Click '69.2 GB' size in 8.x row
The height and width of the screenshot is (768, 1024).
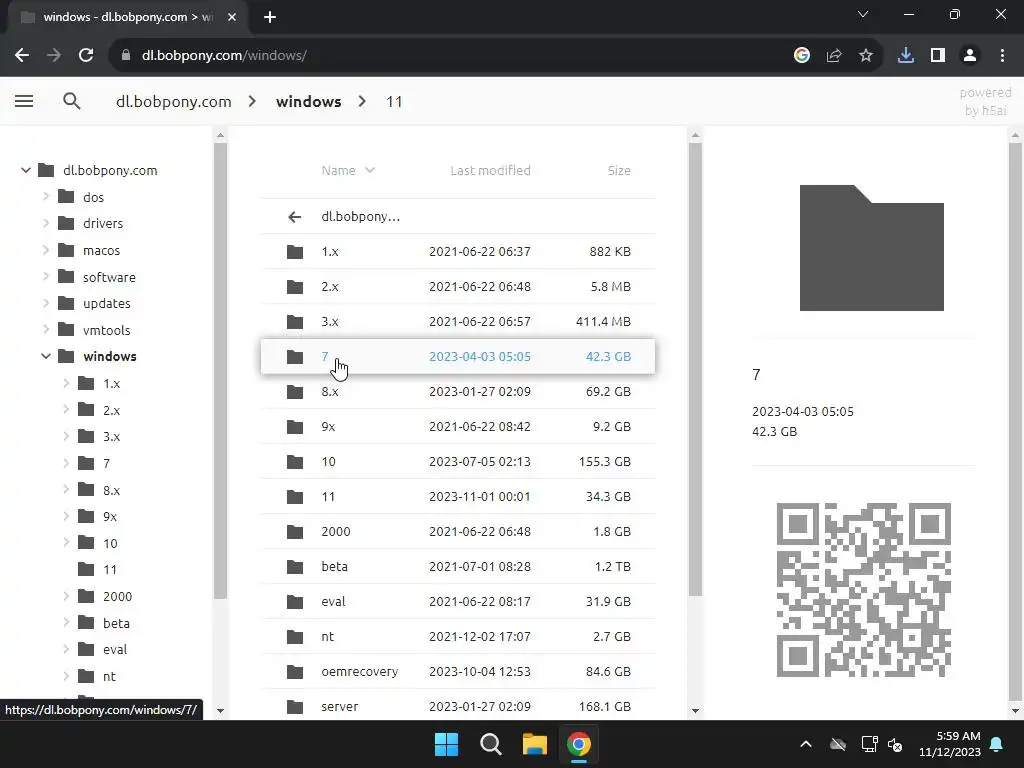pyautogui.click(x=608, y=392)
